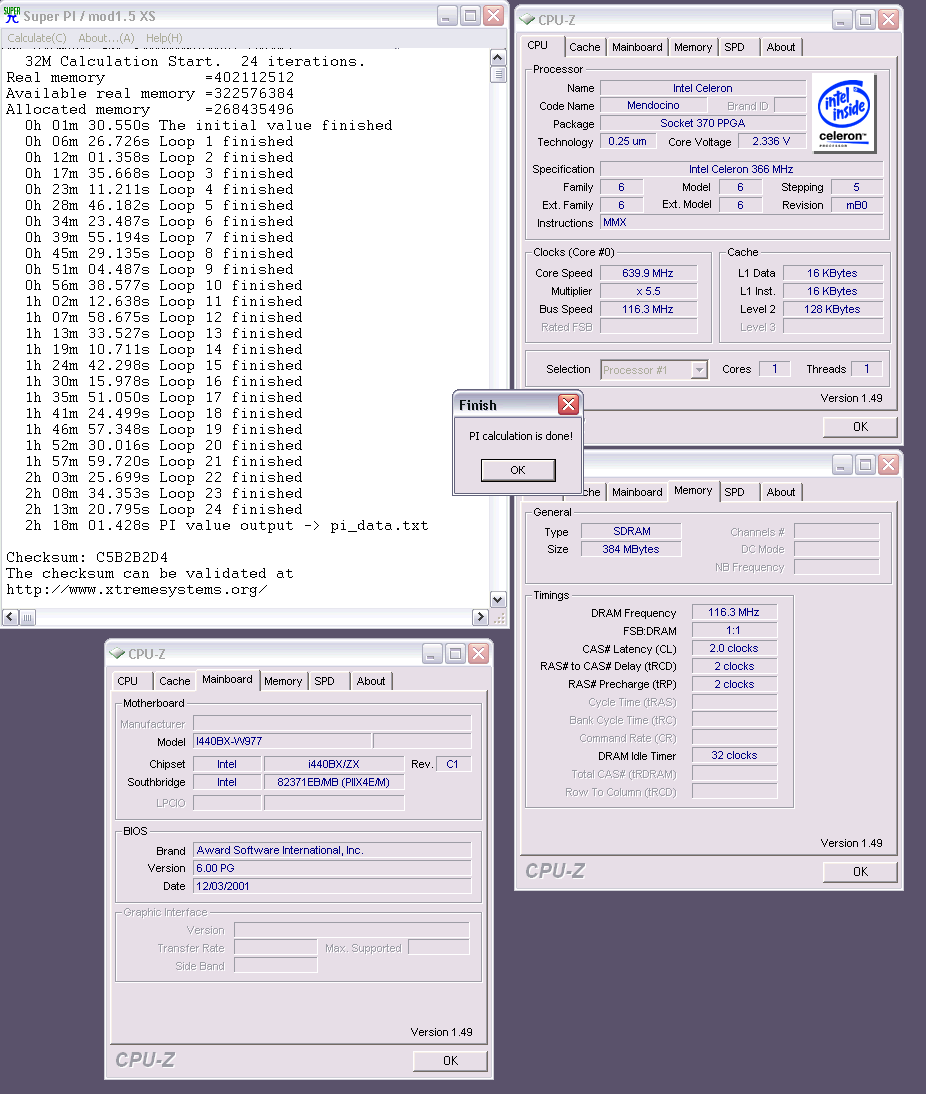Close the bottom-left CPU-Z Mainboard window
This screenshot has width=926, height=1094.
click(478, 653)
